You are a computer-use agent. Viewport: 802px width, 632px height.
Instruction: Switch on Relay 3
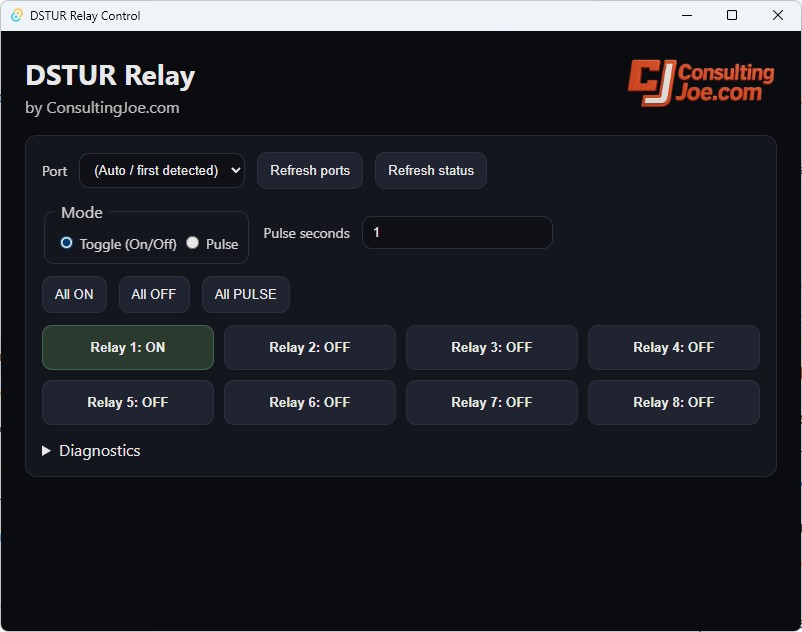(492, 348)
